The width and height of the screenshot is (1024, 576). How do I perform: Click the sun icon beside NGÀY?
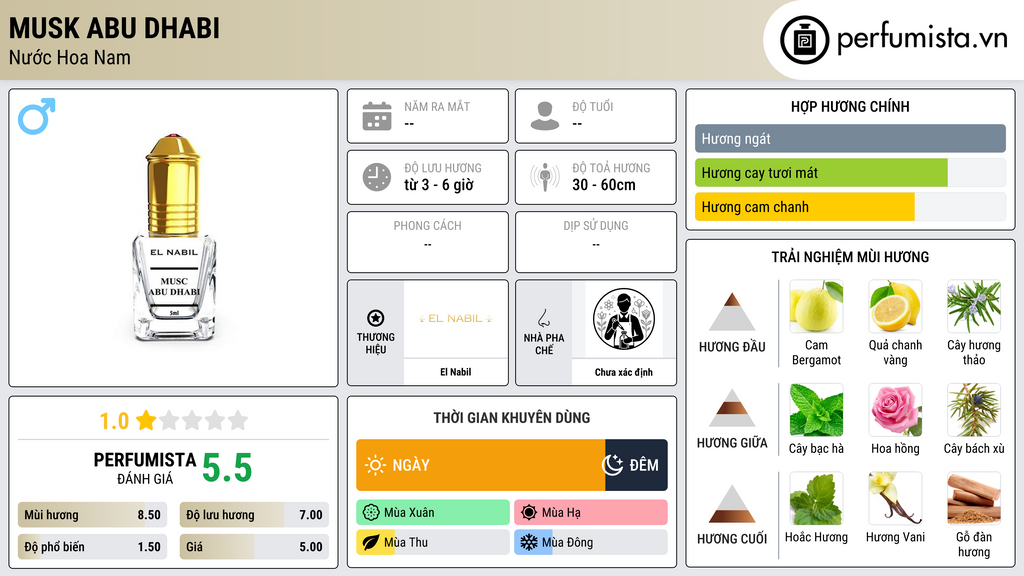click(x=375, y=465)
